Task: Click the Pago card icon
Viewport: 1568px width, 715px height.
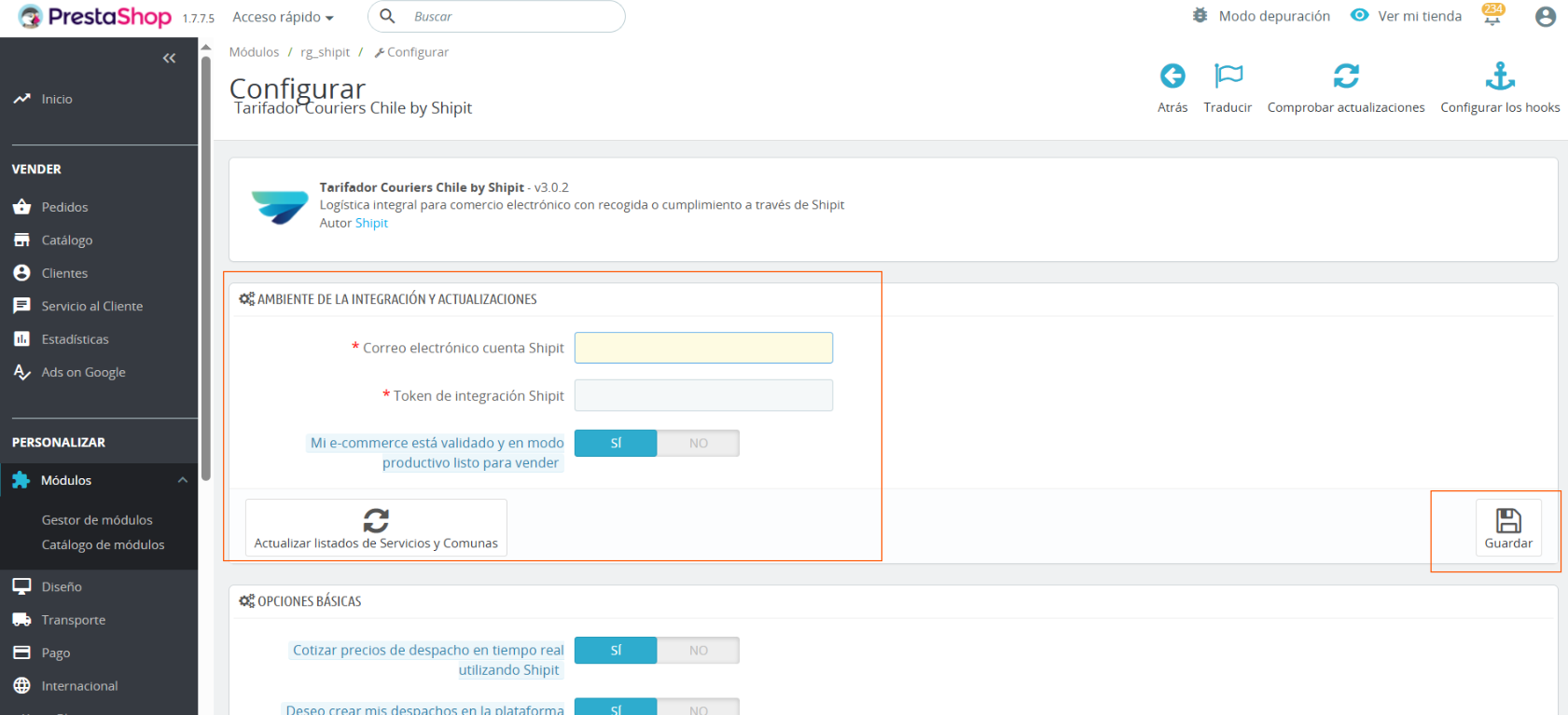Action: coord(21,653)
